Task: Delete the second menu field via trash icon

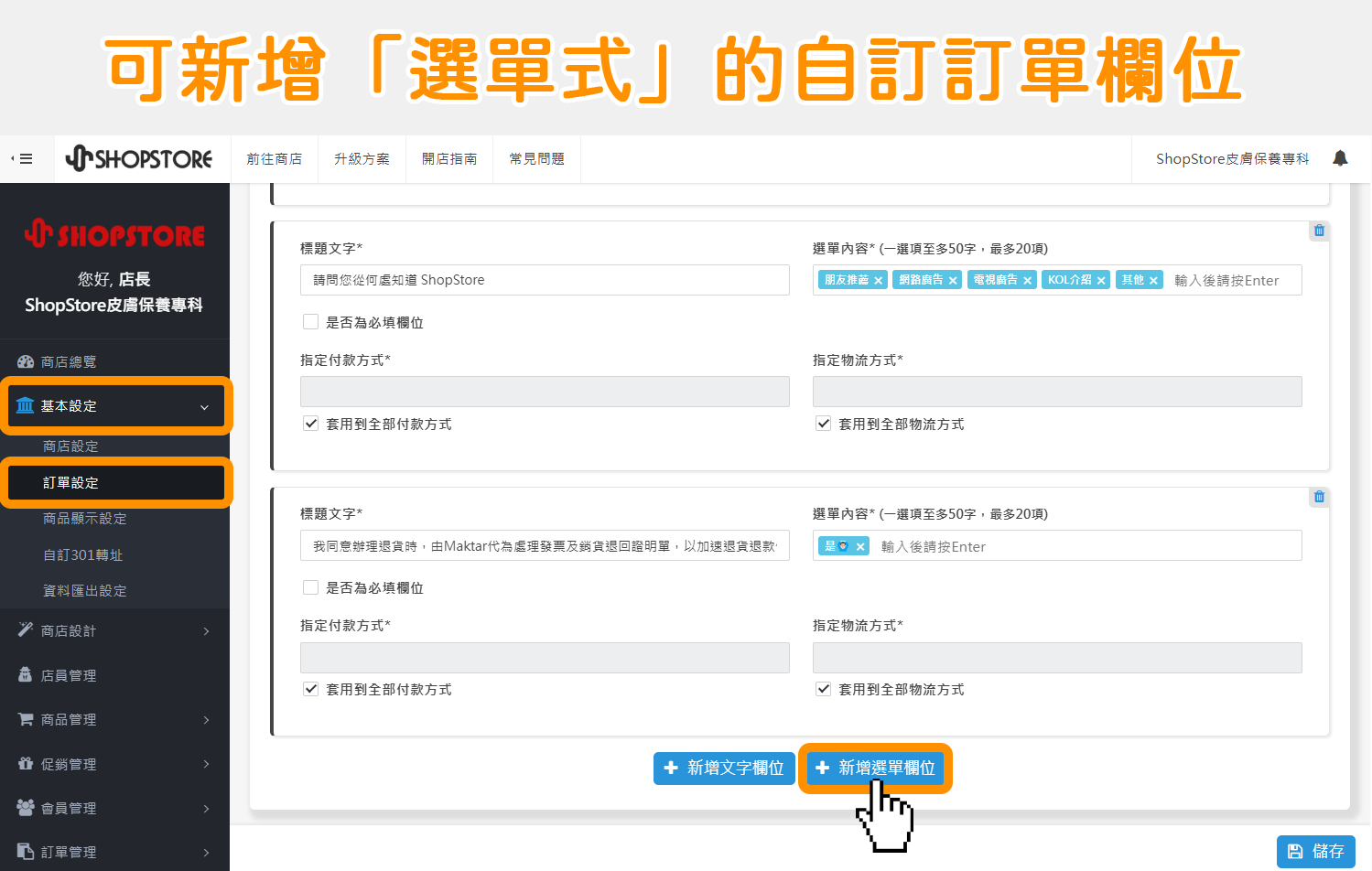Action: 1319,497
